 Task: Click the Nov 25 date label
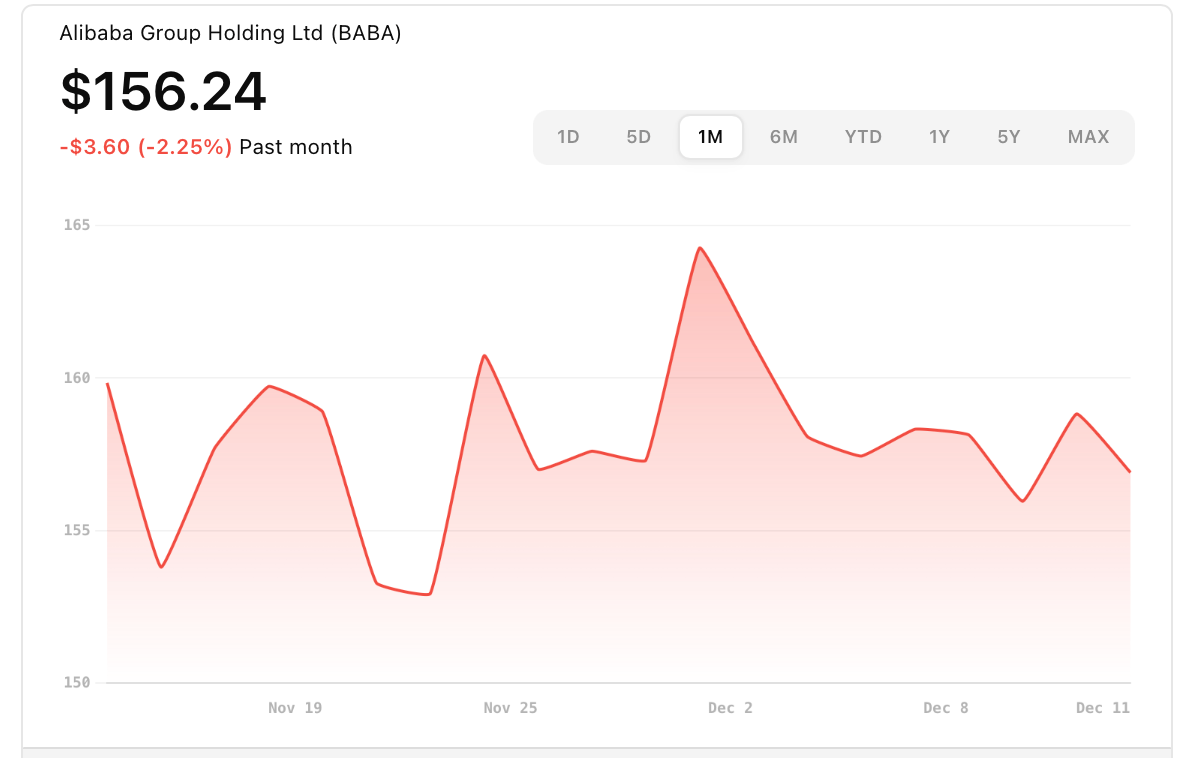510,708
